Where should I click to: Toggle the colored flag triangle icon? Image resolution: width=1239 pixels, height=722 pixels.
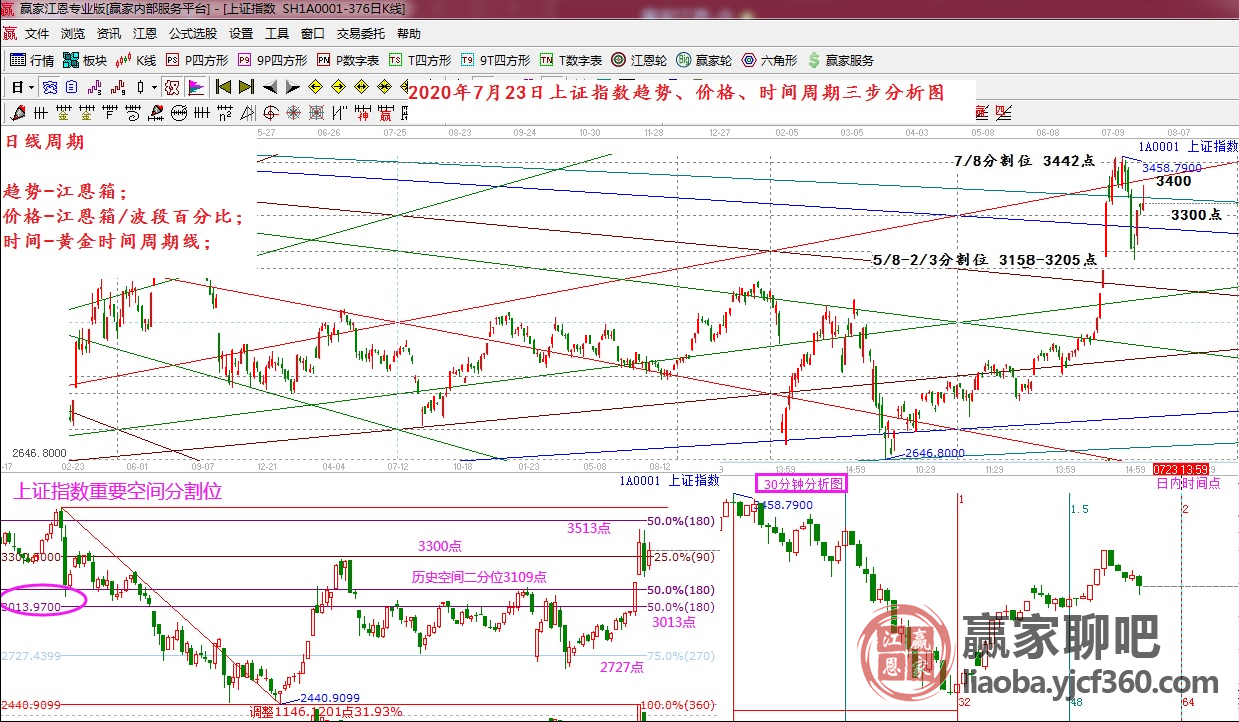[x=196, y=87]
